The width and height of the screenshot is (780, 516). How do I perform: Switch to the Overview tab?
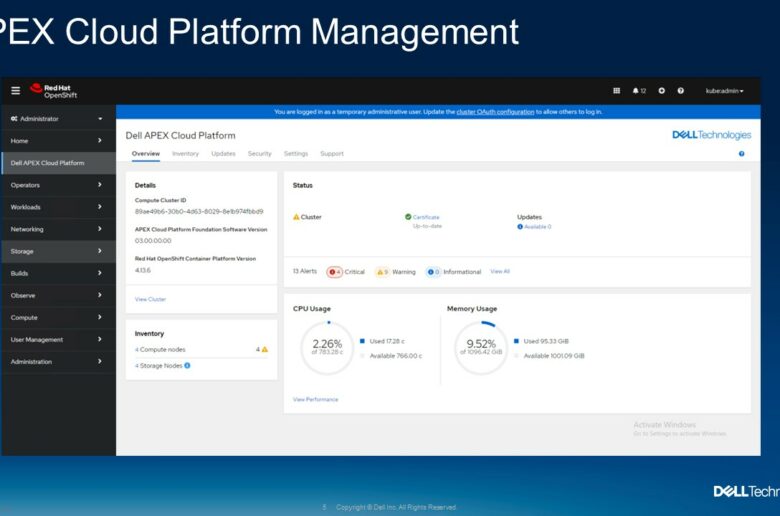pyautogui.click(x=146, y=153)
